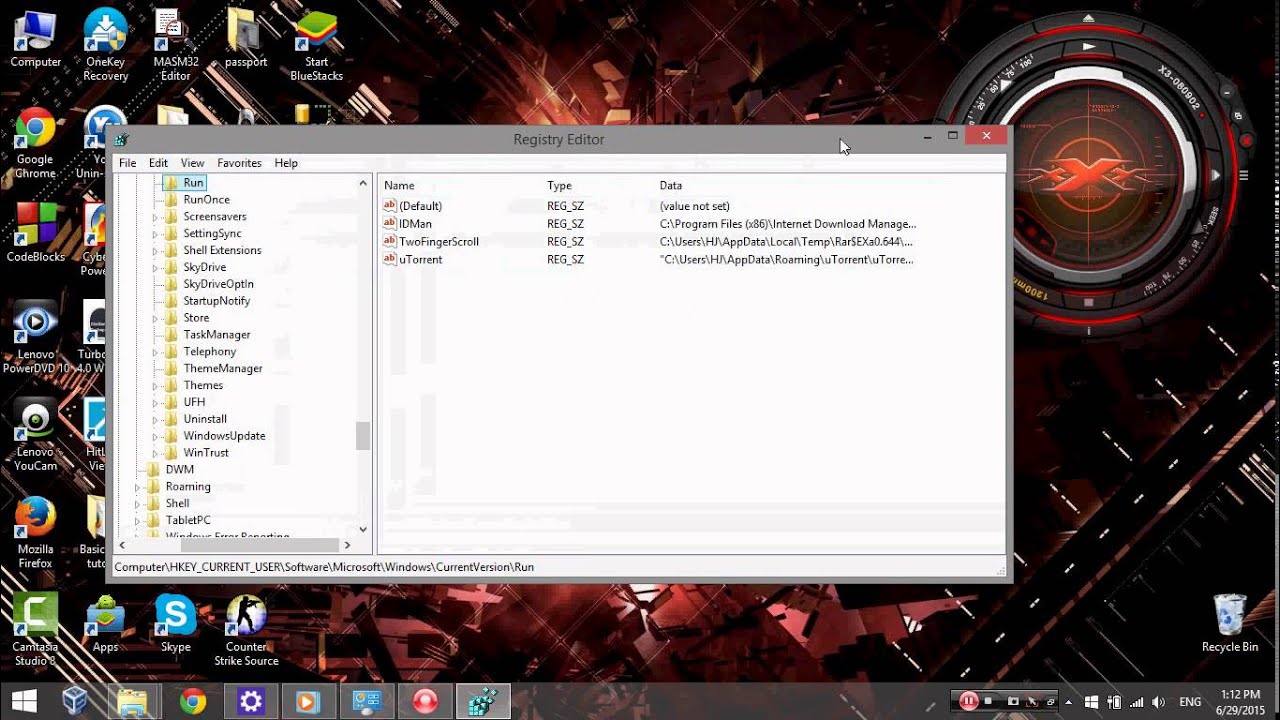Select the Lenovo PowerDVD 10 desktop icon
The image size is (1280, 720).
point(35,338)
